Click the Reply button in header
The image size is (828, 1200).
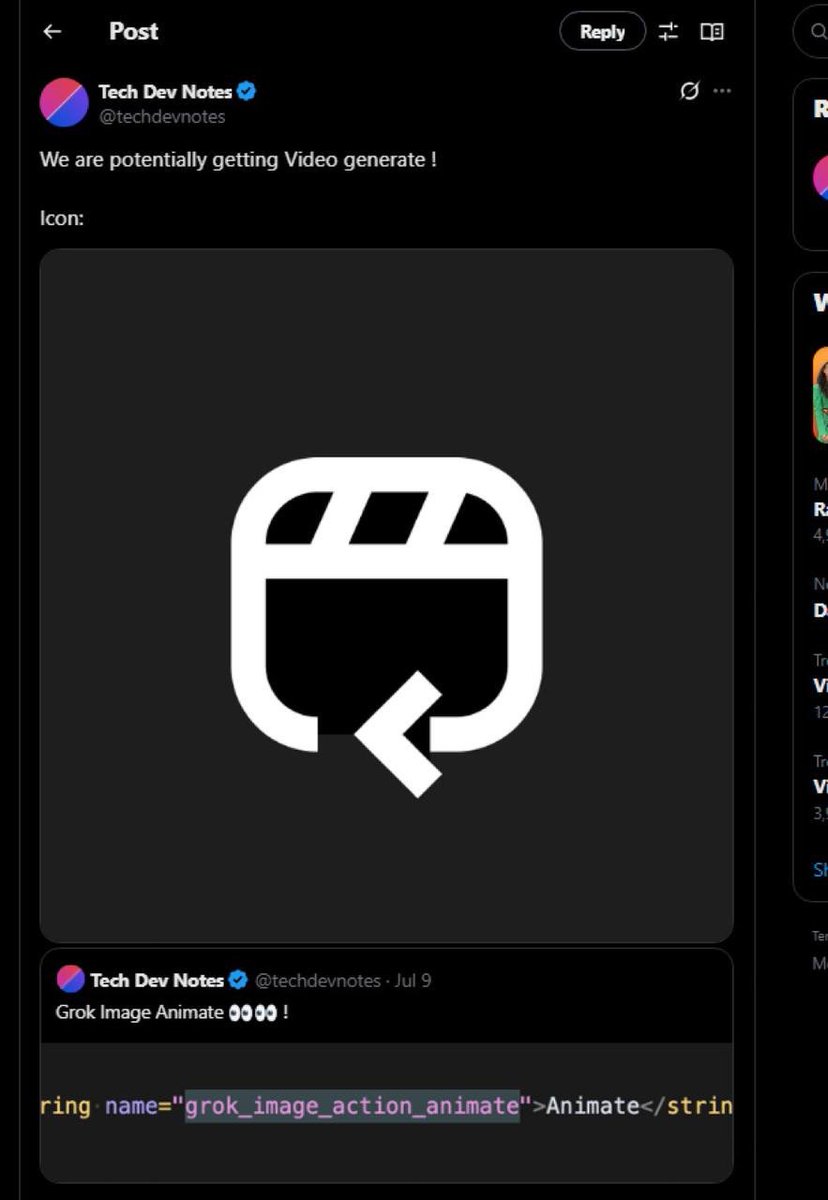coord(602,32)
